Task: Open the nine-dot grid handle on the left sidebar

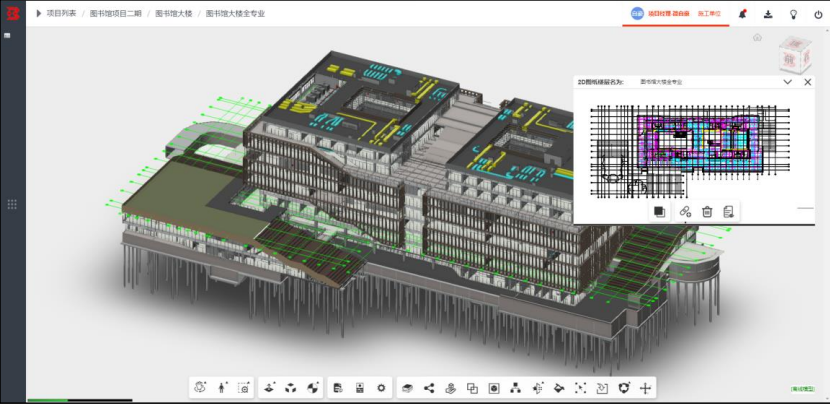Action: (12, 204)
